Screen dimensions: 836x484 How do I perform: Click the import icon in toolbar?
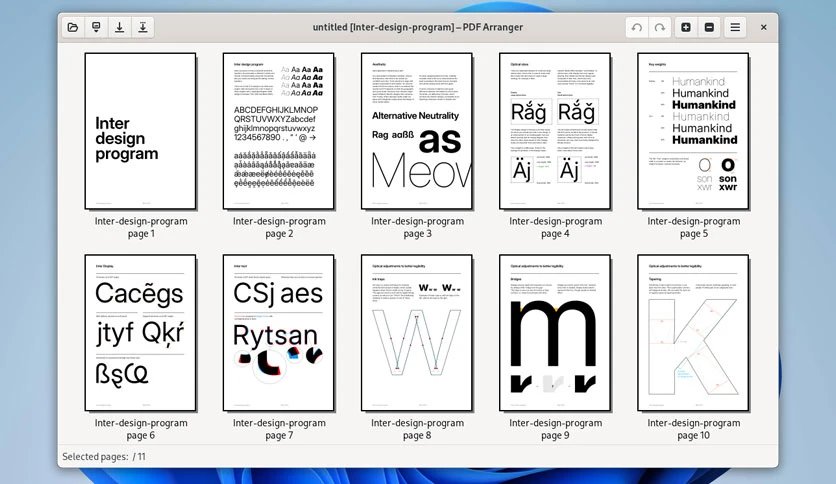coord(96,27)
